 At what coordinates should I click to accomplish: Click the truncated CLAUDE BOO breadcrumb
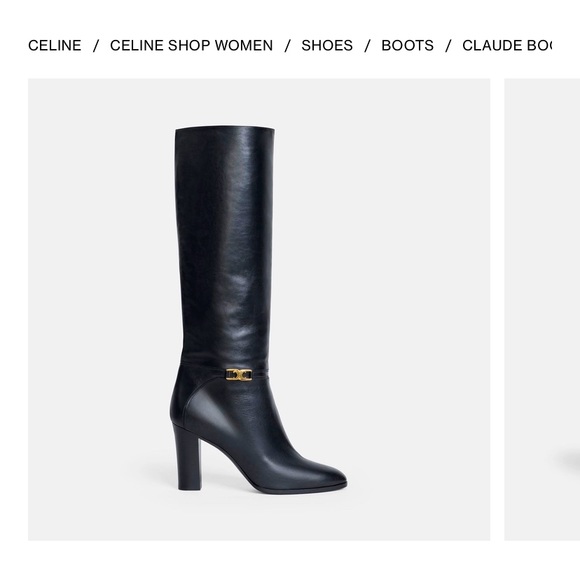click(x=507, y=45)
